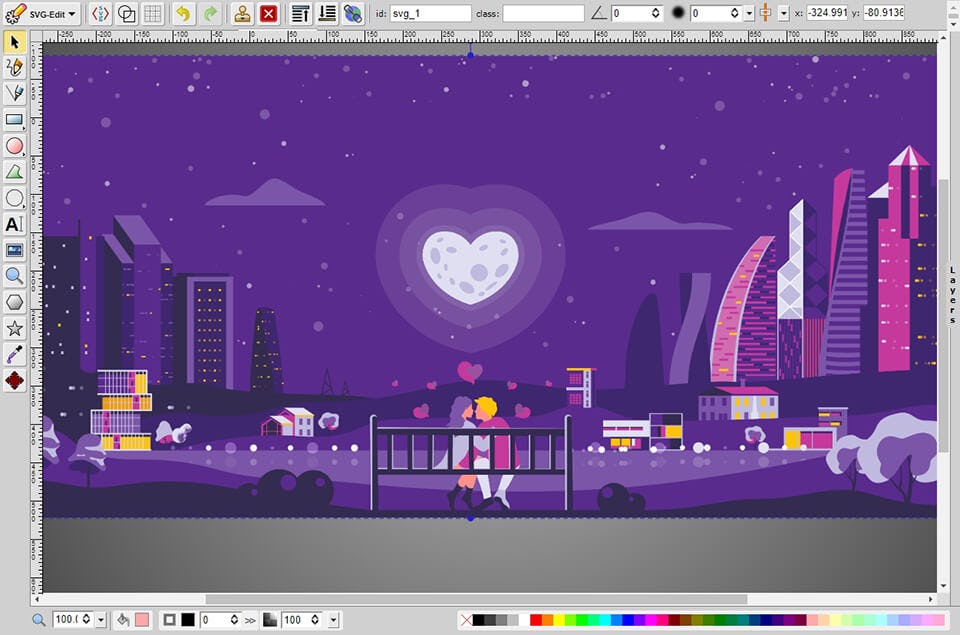Image resolution: width=960 pixels, height=635 pixels.
Task: Toggle wireframe mode
Action: pyautogui.click(x=127, y=14)
